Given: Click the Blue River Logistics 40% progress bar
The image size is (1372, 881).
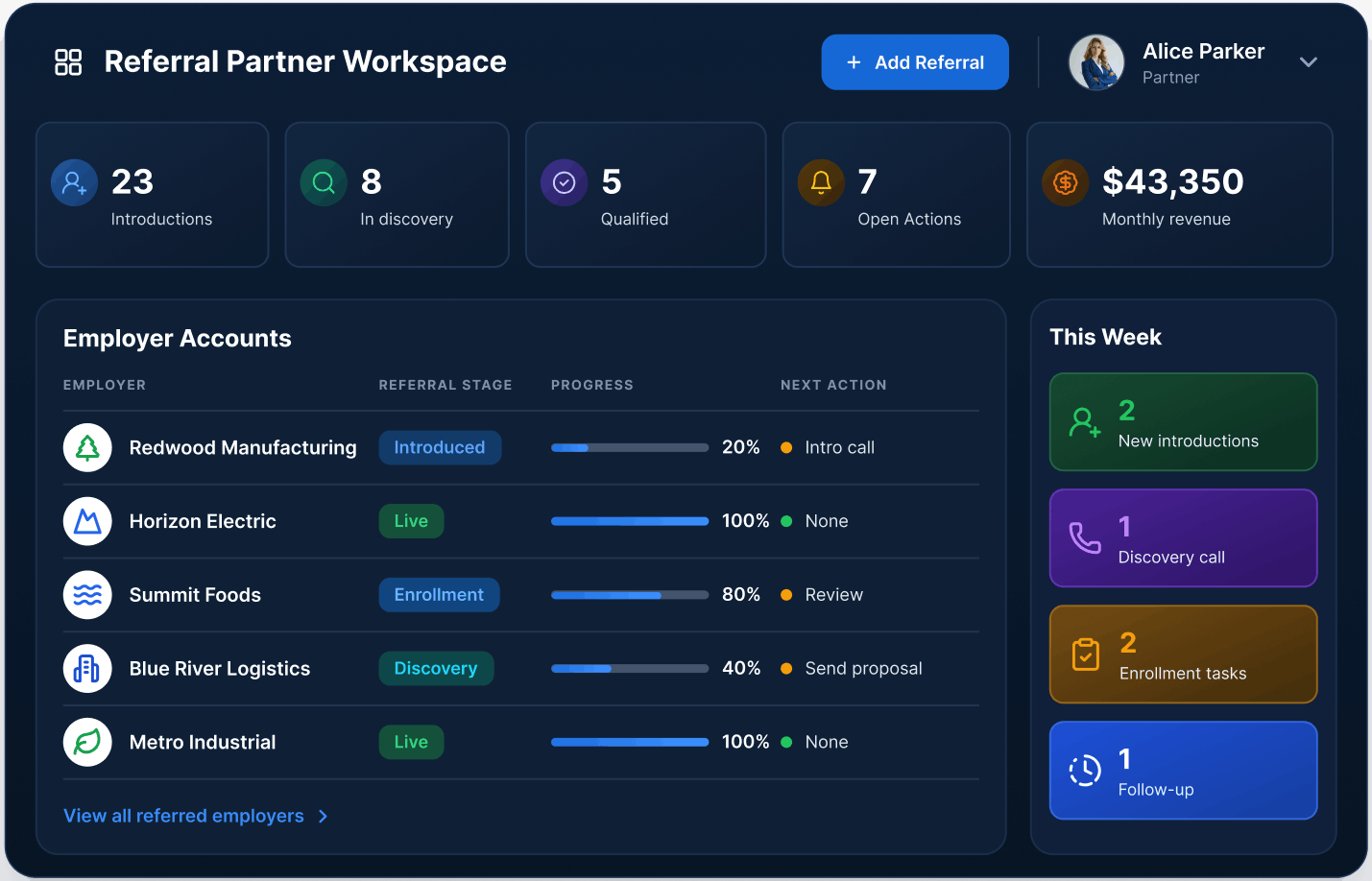Looking at the screenshot, I should 630,669.
